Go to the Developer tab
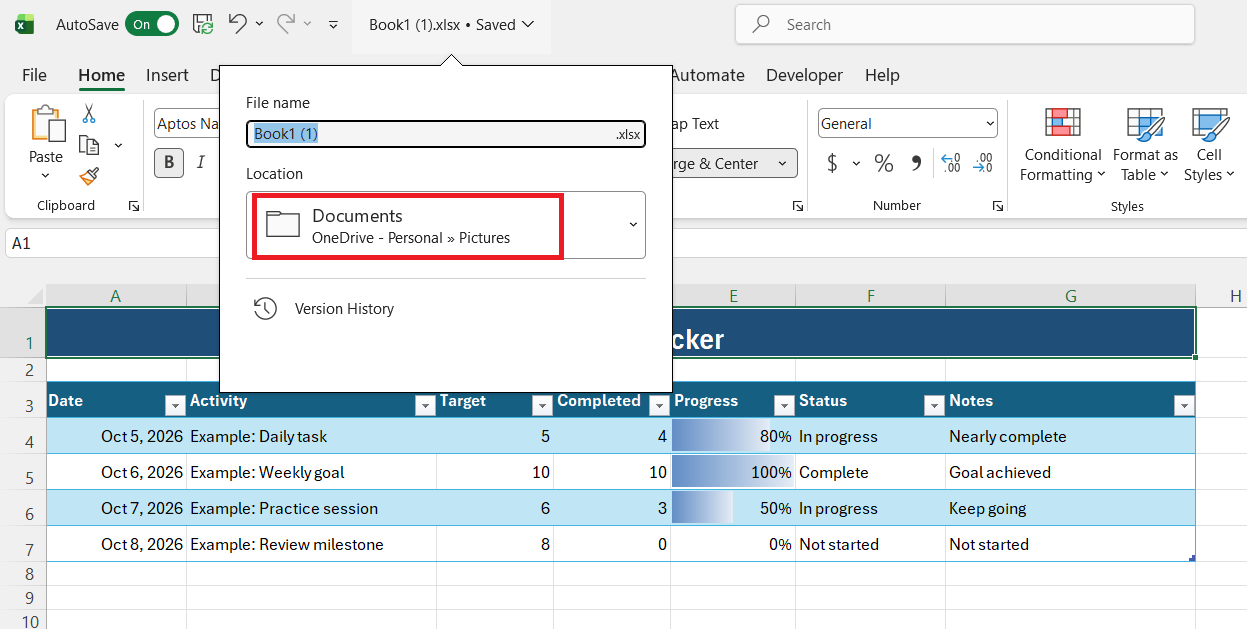This screenshot has width=1247, height=629. [804, 75]
